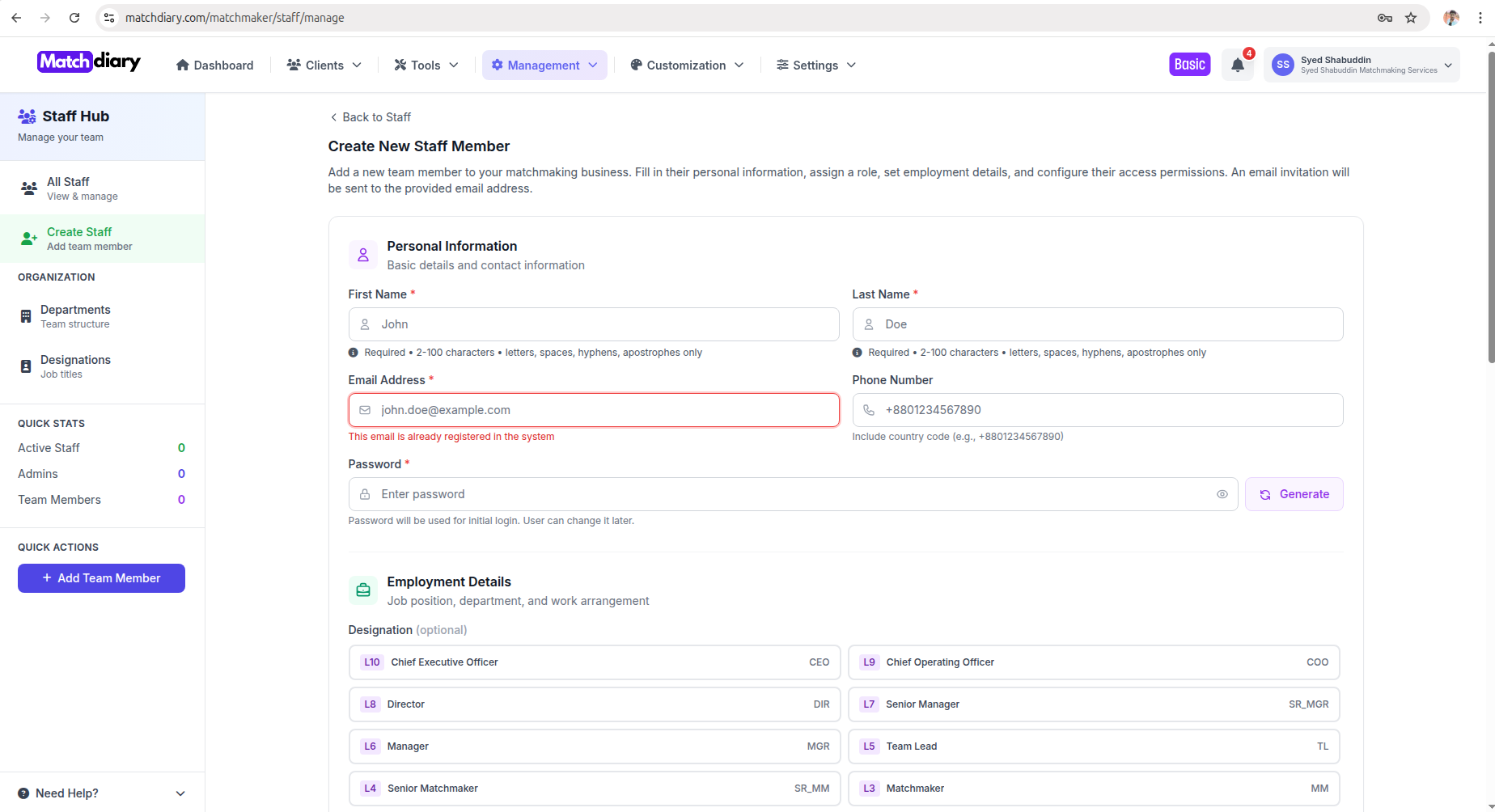Reload the page with the refresh icon
This screenshot has height=812, width=1495.
tap(74, 18)
